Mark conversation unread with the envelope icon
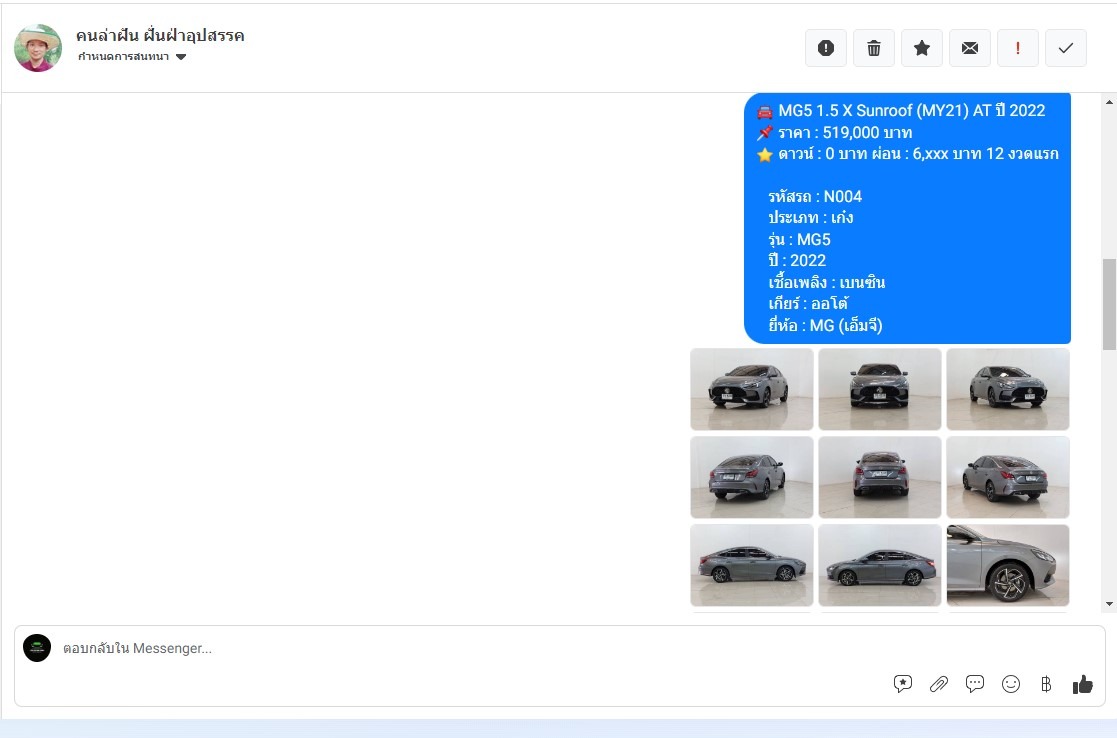The image size is (1117, 738). coord(970,48)
